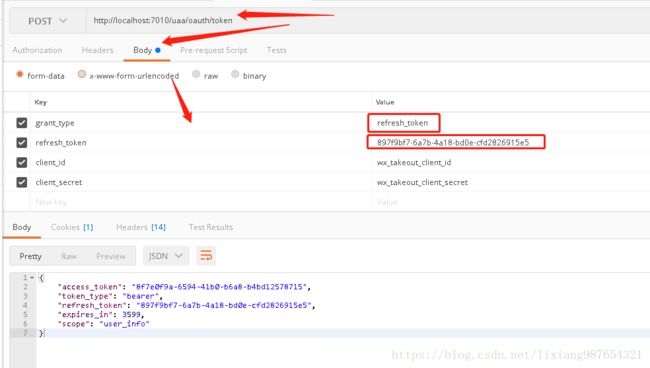Click the Key column header

coord(41,102)
